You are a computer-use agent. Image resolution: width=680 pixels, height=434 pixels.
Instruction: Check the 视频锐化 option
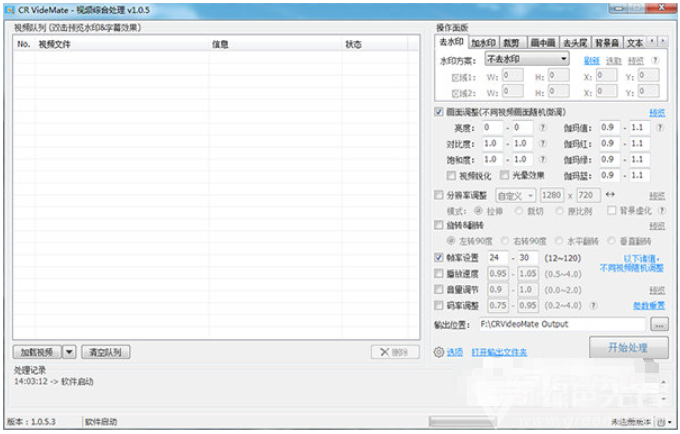[x=451, y=176]
